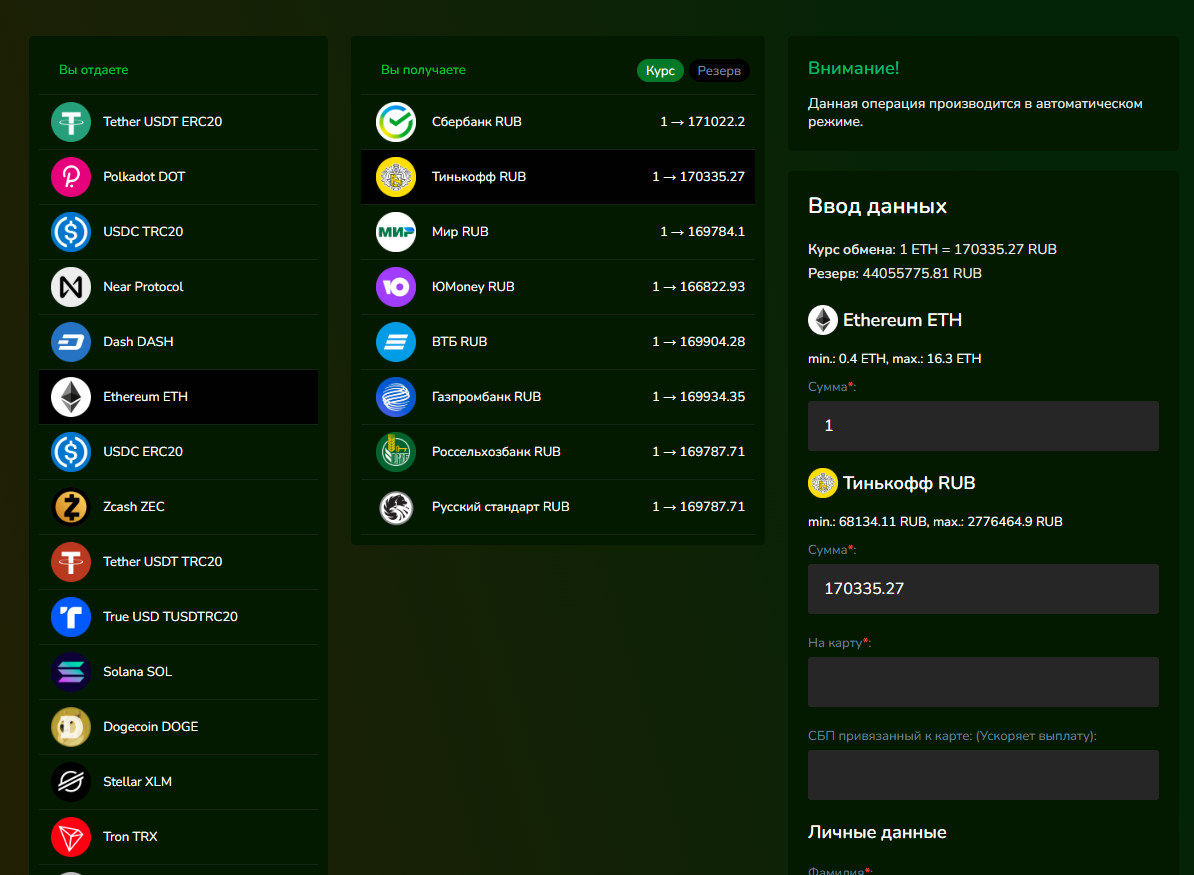
Task: Click the Ethereum icon in the Ввод данных form
Action: click(822, 320)
